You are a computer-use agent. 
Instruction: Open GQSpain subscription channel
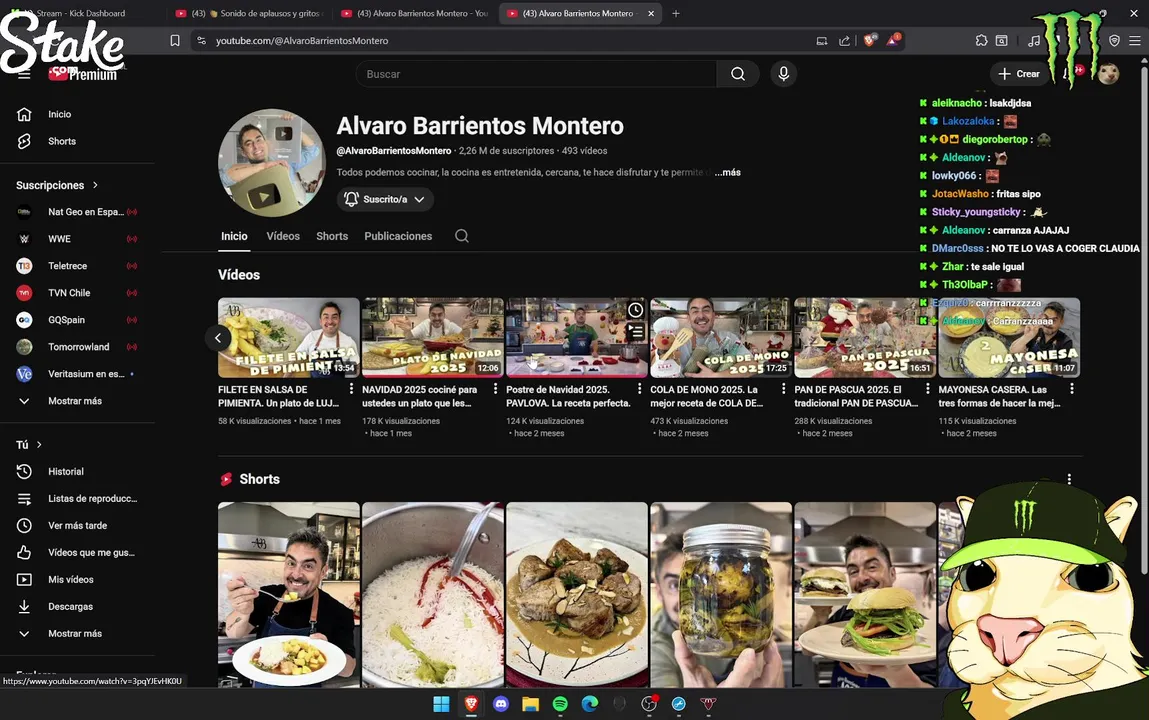(x=77, y=320)
